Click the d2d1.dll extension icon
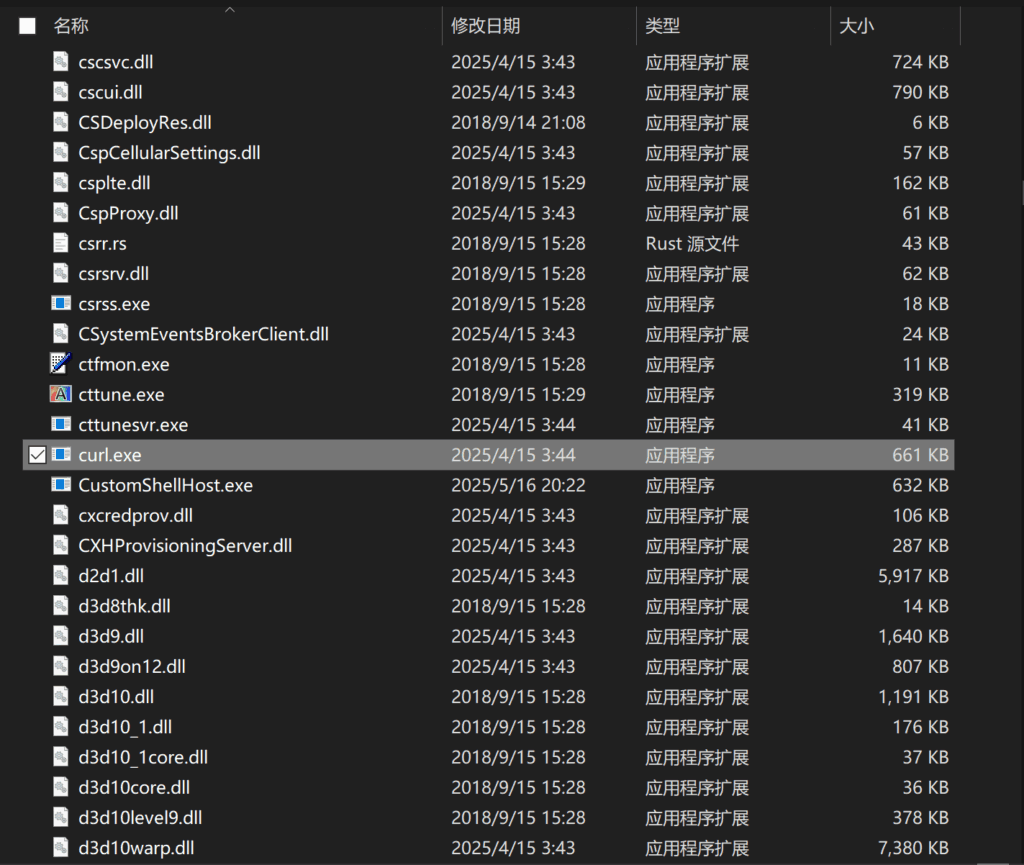Screen dimensions: 1024x865 [x=60, y=576]
